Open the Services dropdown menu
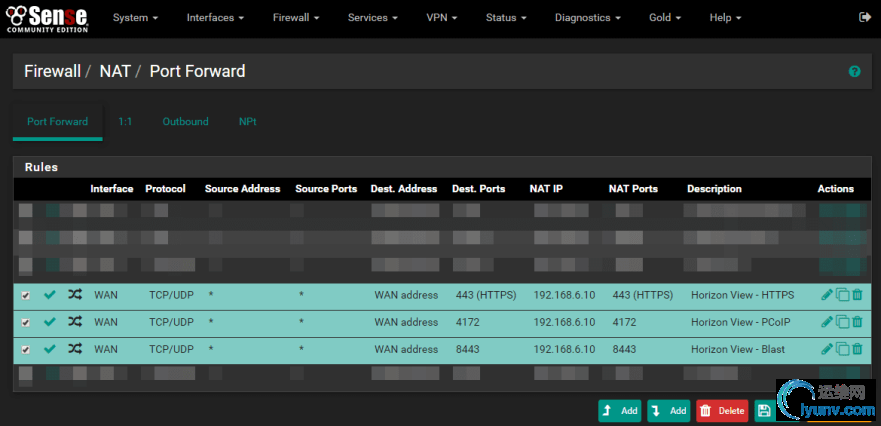This screenshot has width=881, height=426. click(x=373, y=17)
